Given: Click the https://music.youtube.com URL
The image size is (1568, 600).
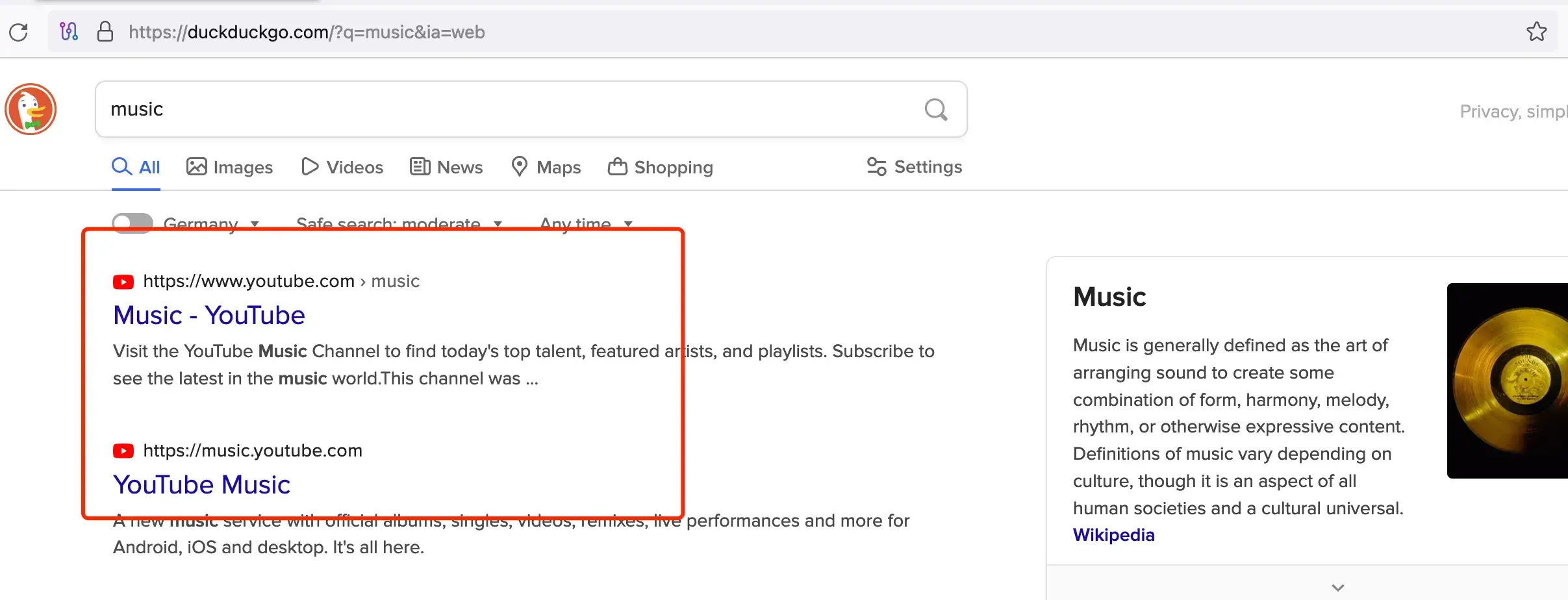Looking at the screenshot, I should point(253,451).
